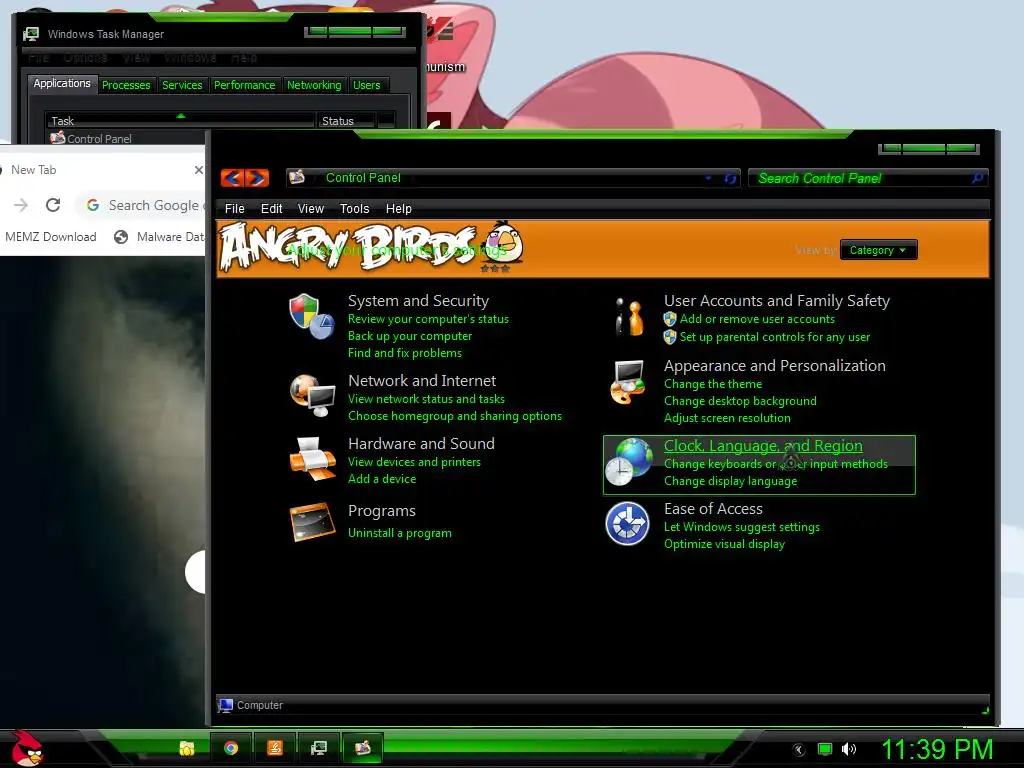The image size is (1024, 768).
Task: Click View devices and printers
Action: pyautogui.click(x=414, y=462)
